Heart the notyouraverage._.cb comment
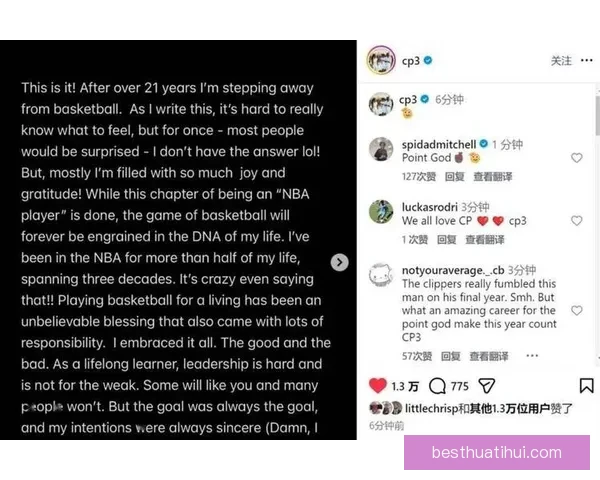600x480 pixels. [576, 311]
